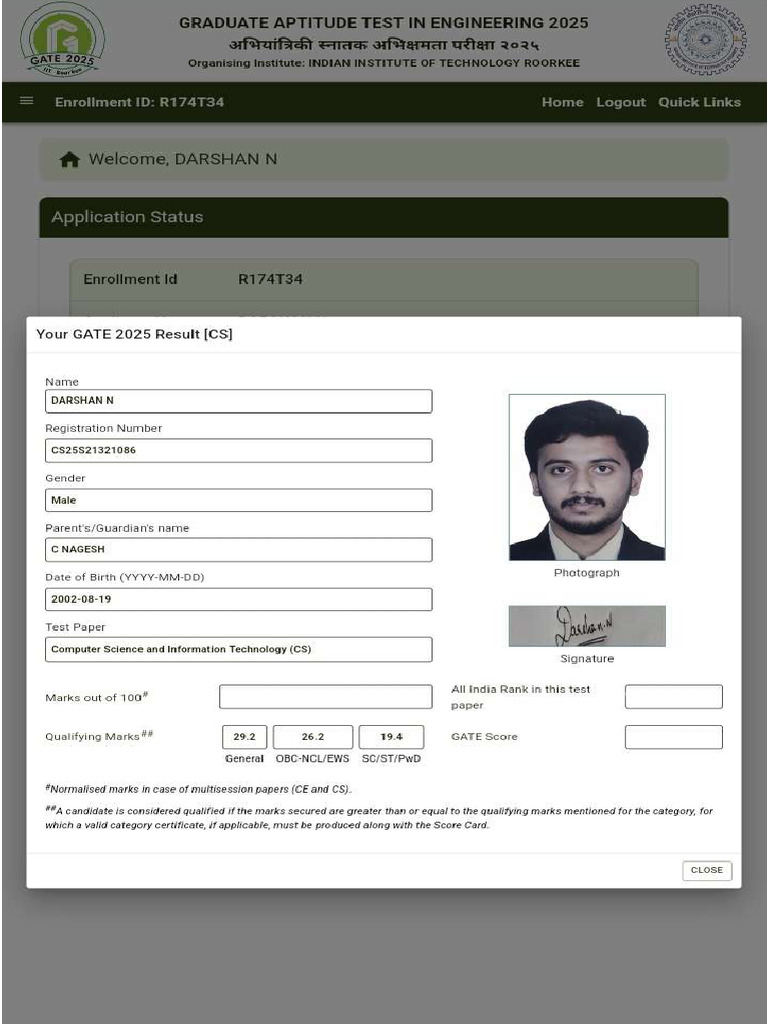
Task: Click the R174T34 value in the Enrollment Id row
Action: (x=270, y=280)
